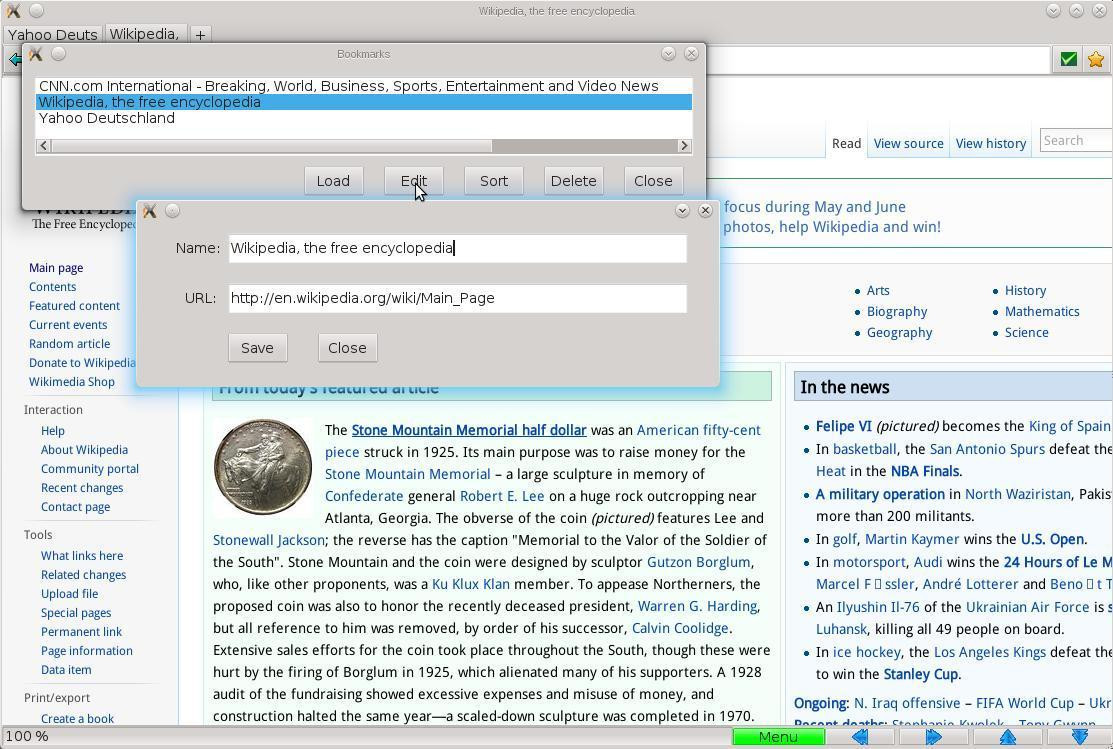Save the edited bookmark
1113x749 pixels.
tap(258, 348)
